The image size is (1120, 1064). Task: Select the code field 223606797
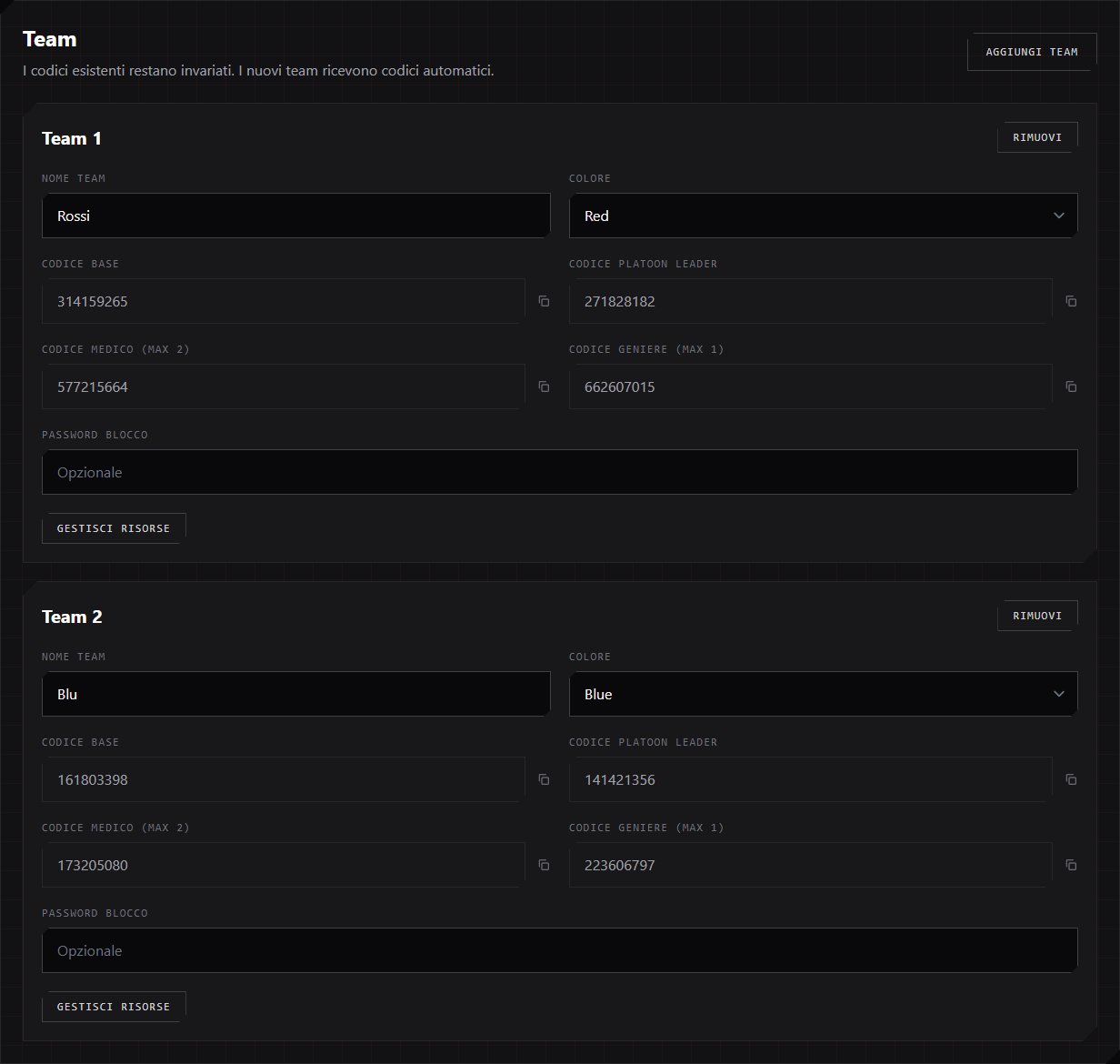[x=811, y=865]
